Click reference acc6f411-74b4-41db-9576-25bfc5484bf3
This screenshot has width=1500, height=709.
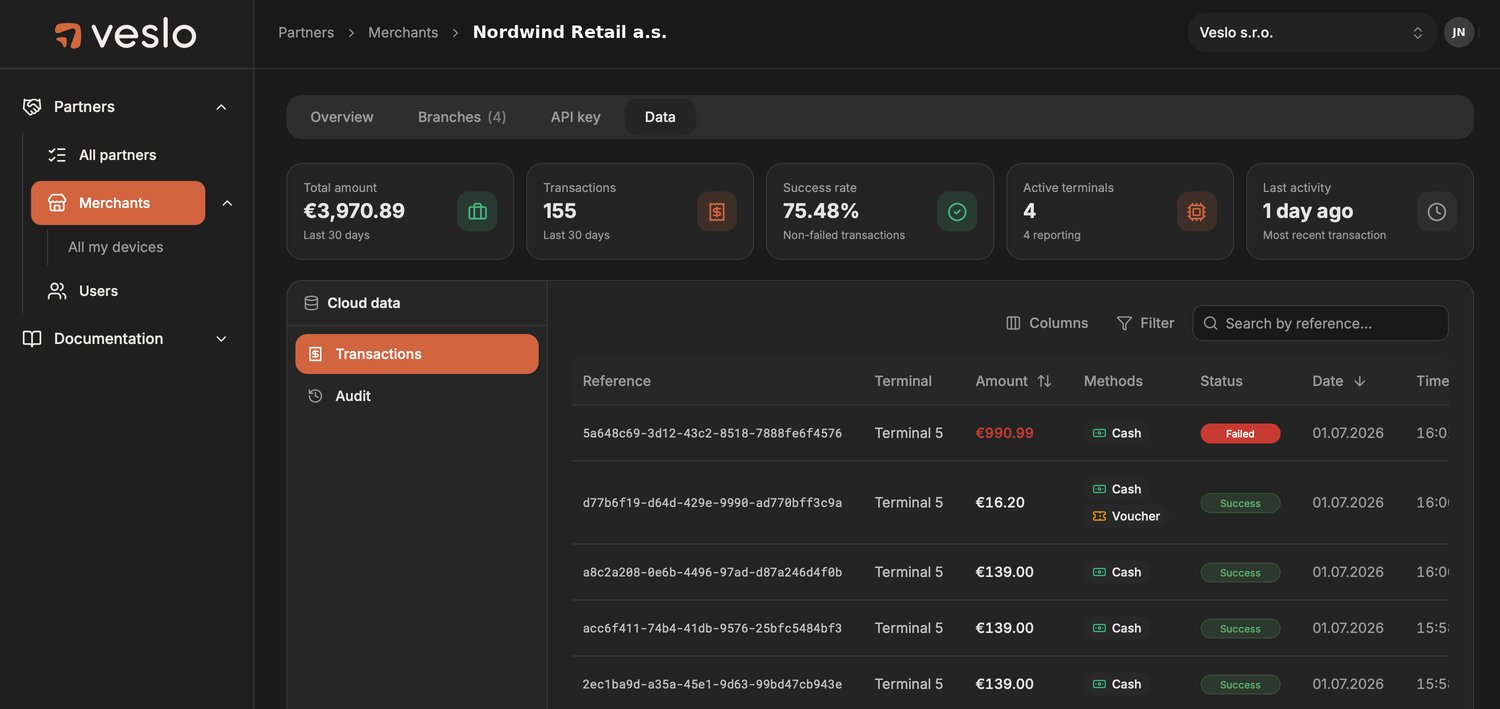coord(712,628)
